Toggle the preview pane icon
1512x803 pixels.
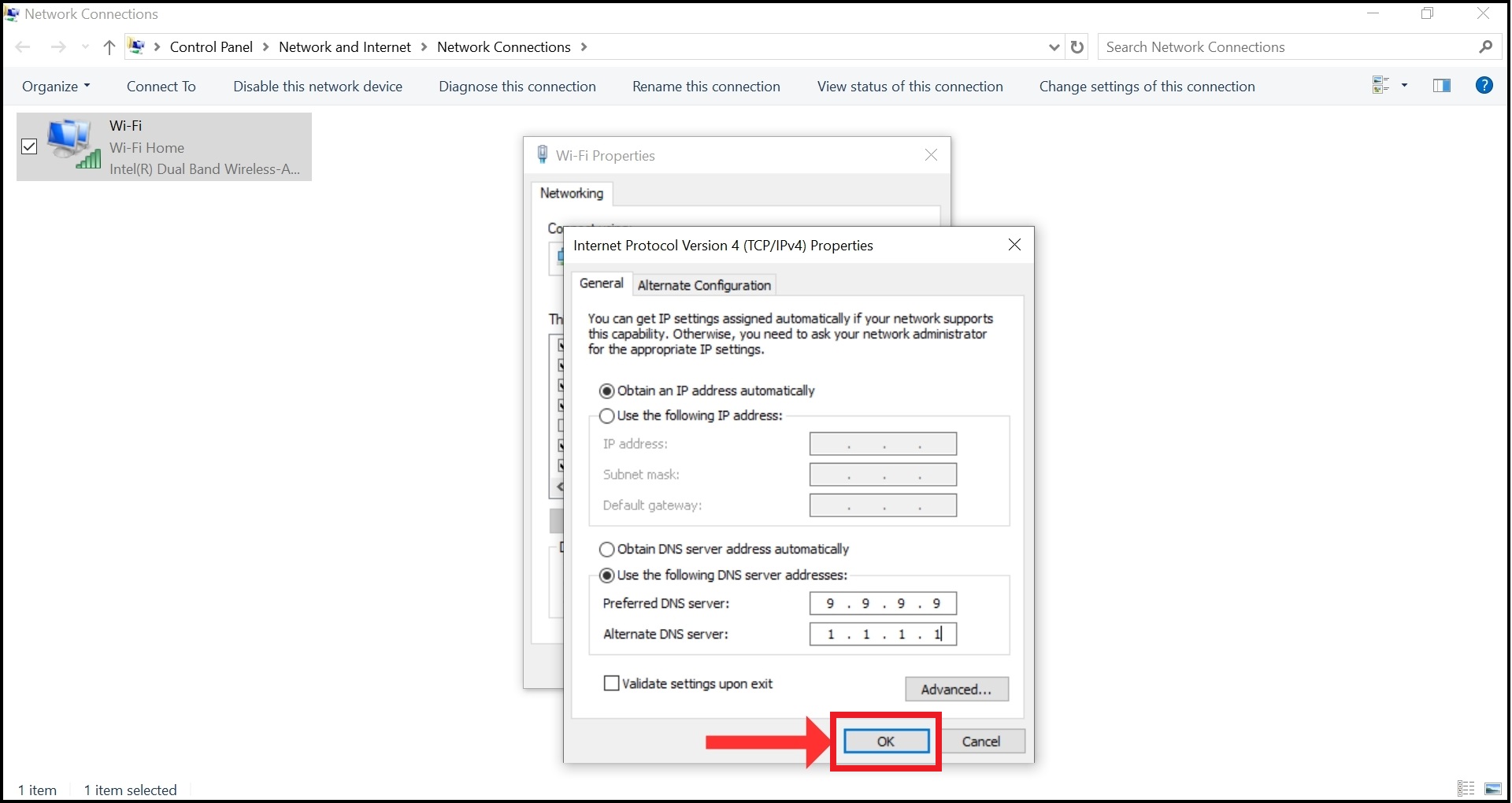[x=1442, y=85]
